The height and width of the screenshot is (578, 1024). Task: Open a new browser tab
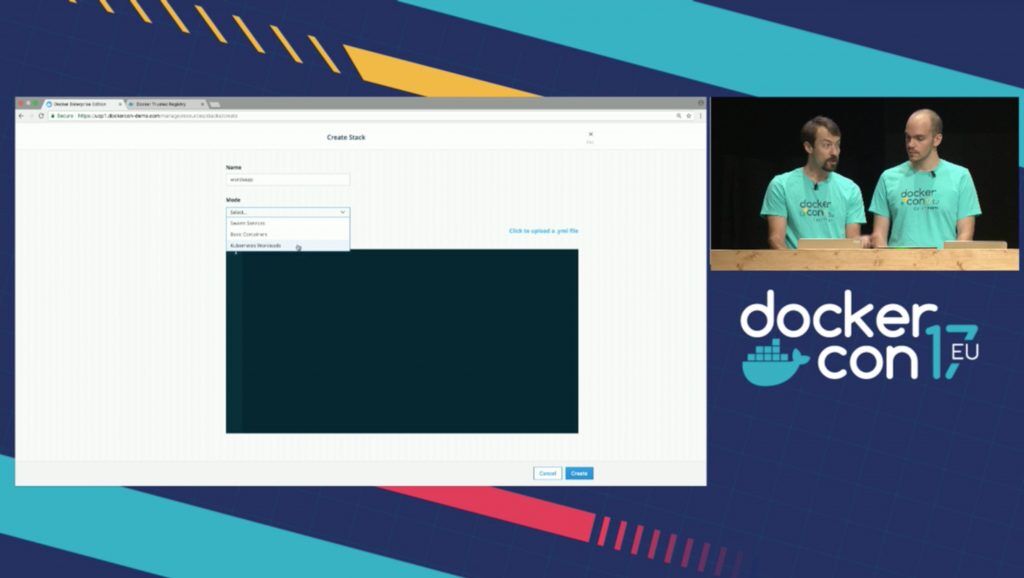[214, 104]
